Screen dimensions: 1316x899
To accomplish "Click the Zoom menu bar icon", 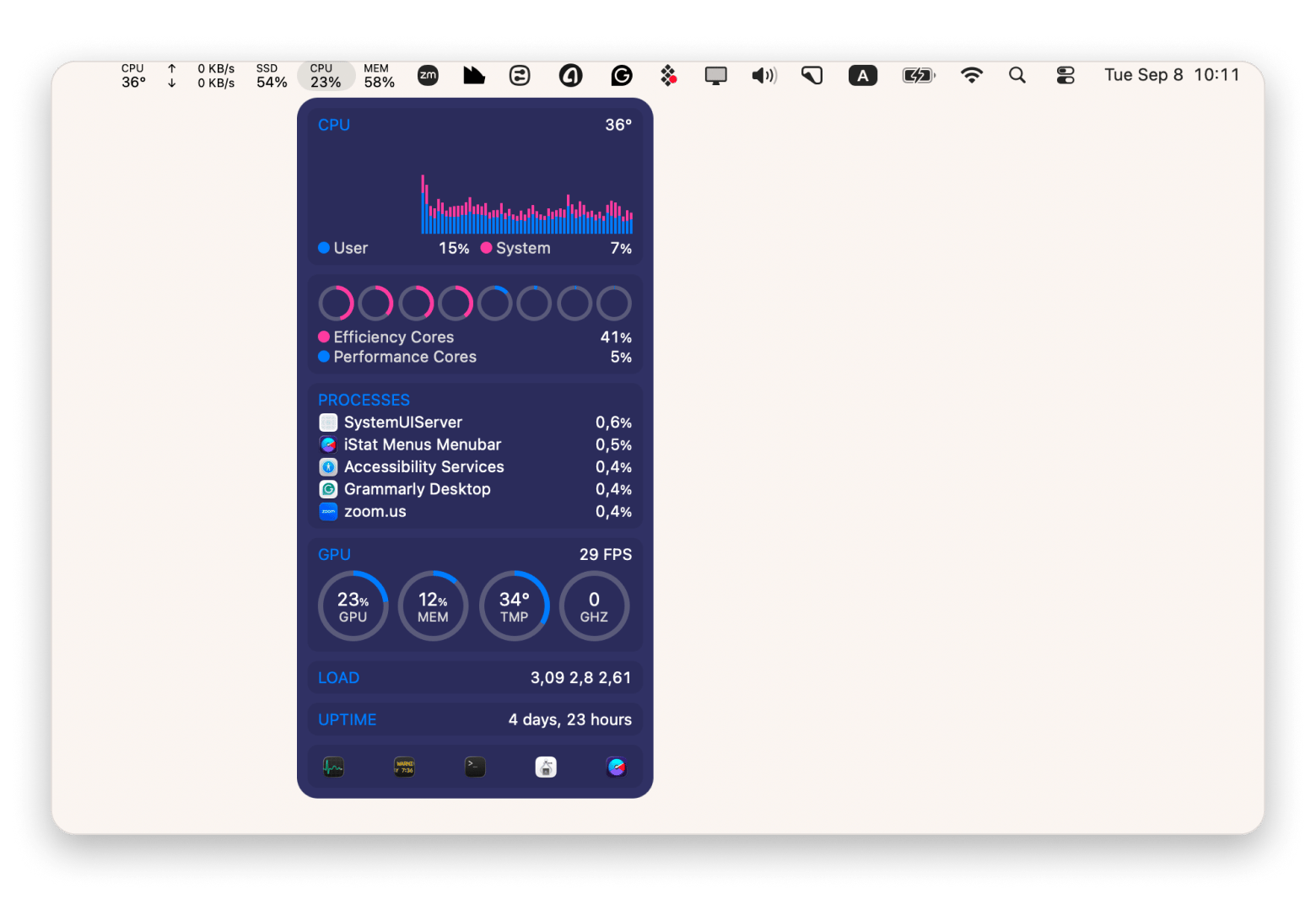I will (x=429, y=75).
